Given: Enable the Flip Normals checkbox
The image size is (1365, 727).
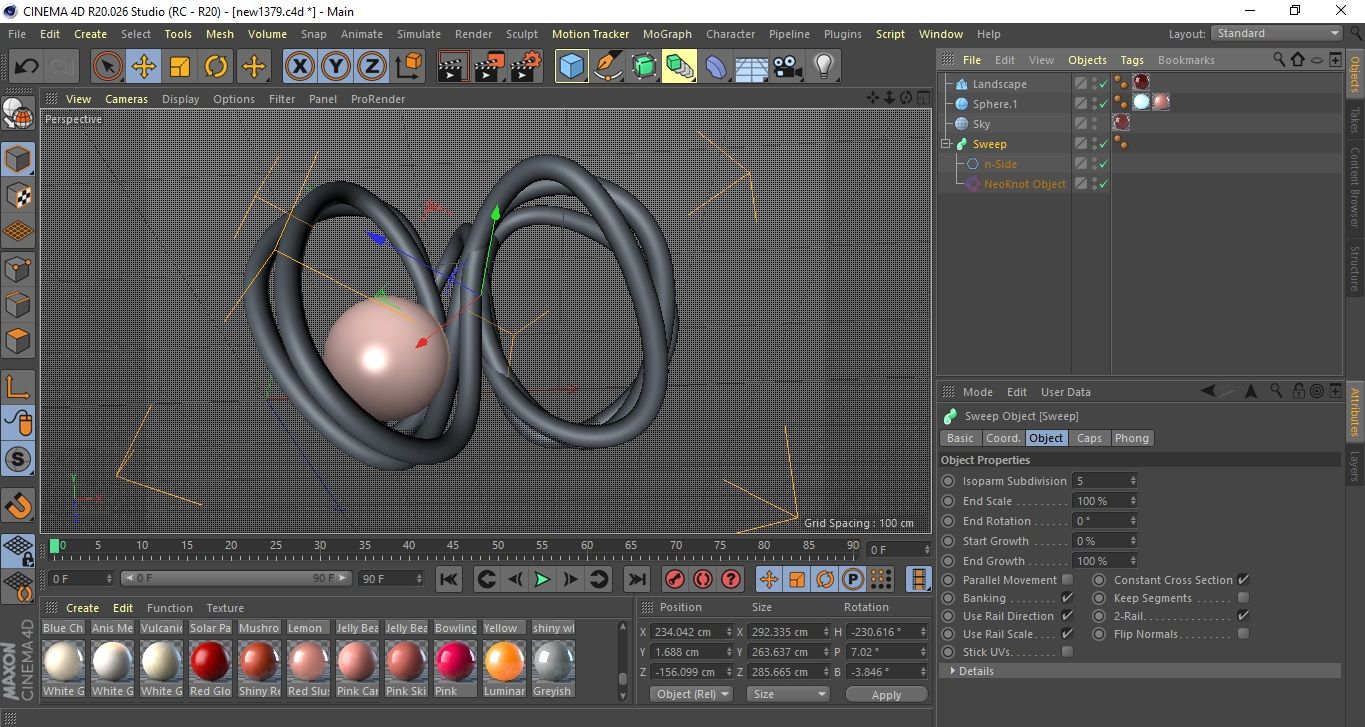Looking at the screenshot, I should 1243,634.
